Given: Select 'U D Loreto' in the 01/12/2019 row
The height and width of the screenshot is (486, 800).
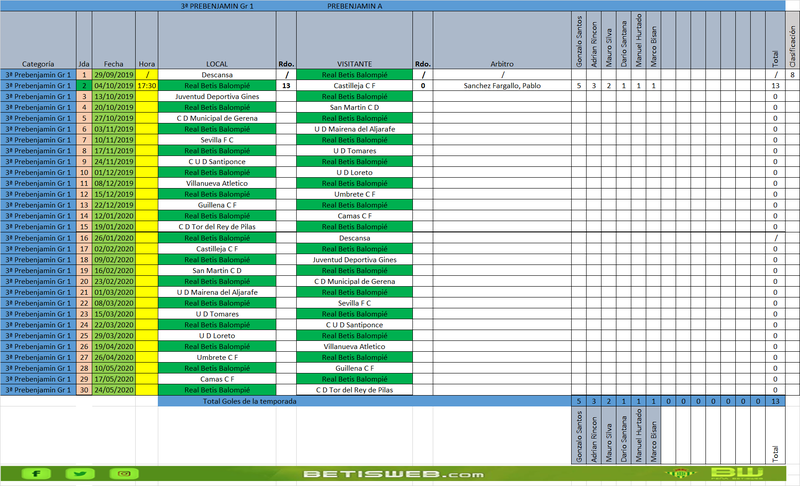Looking at the screenshot, I should pos(355,172).
